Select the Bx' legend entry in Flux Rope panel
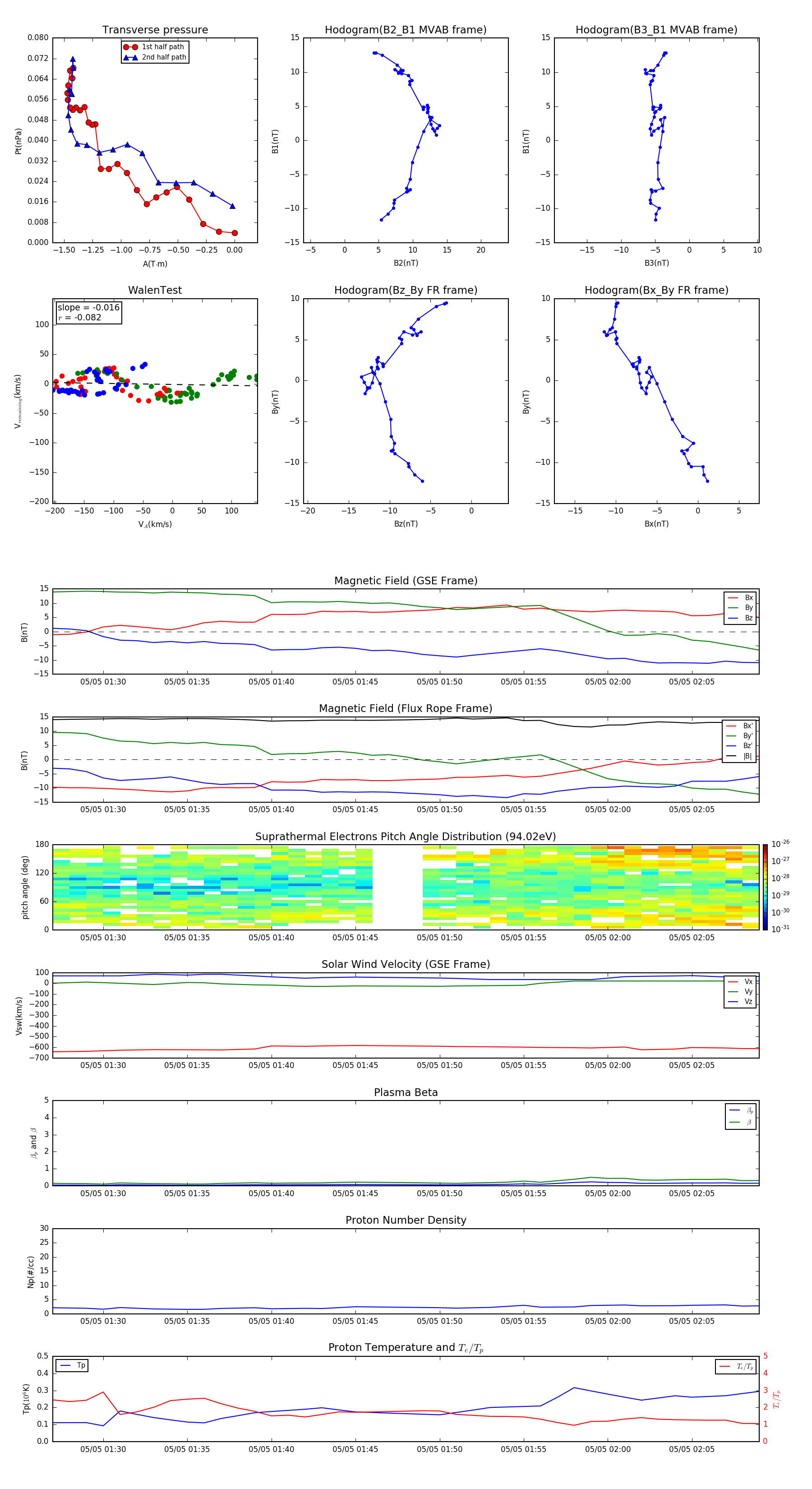 740,726
